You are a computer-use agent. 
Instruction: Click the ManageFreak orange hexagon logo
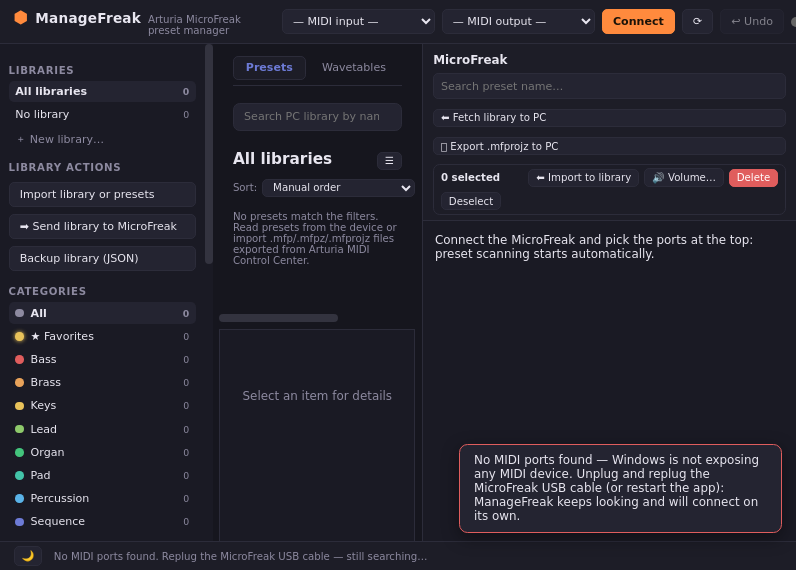pos(21,18)
